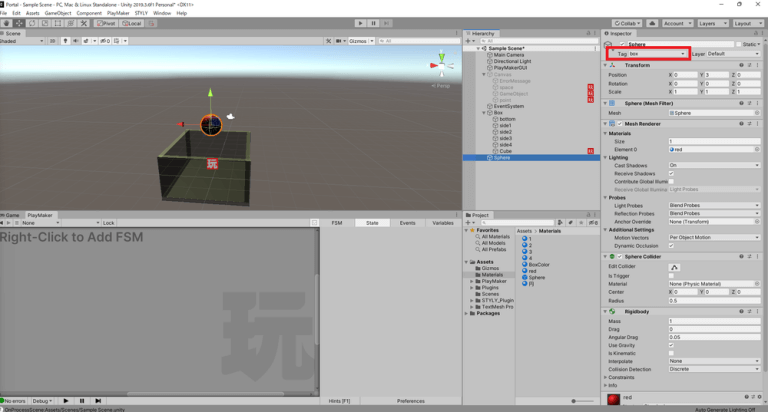Click the Step button in top toolbar
The height and width of the screenshot is (412, 768).
[x=387, y=23]
